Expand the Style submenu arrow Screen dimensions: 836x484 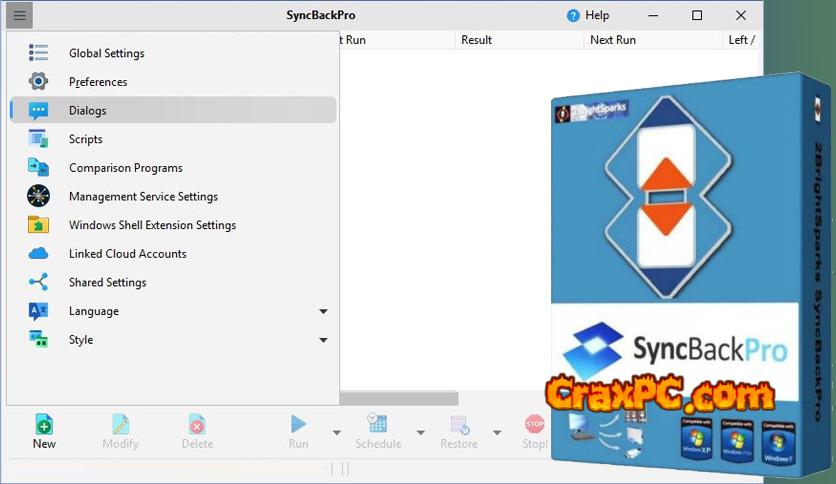click(323, 341)
